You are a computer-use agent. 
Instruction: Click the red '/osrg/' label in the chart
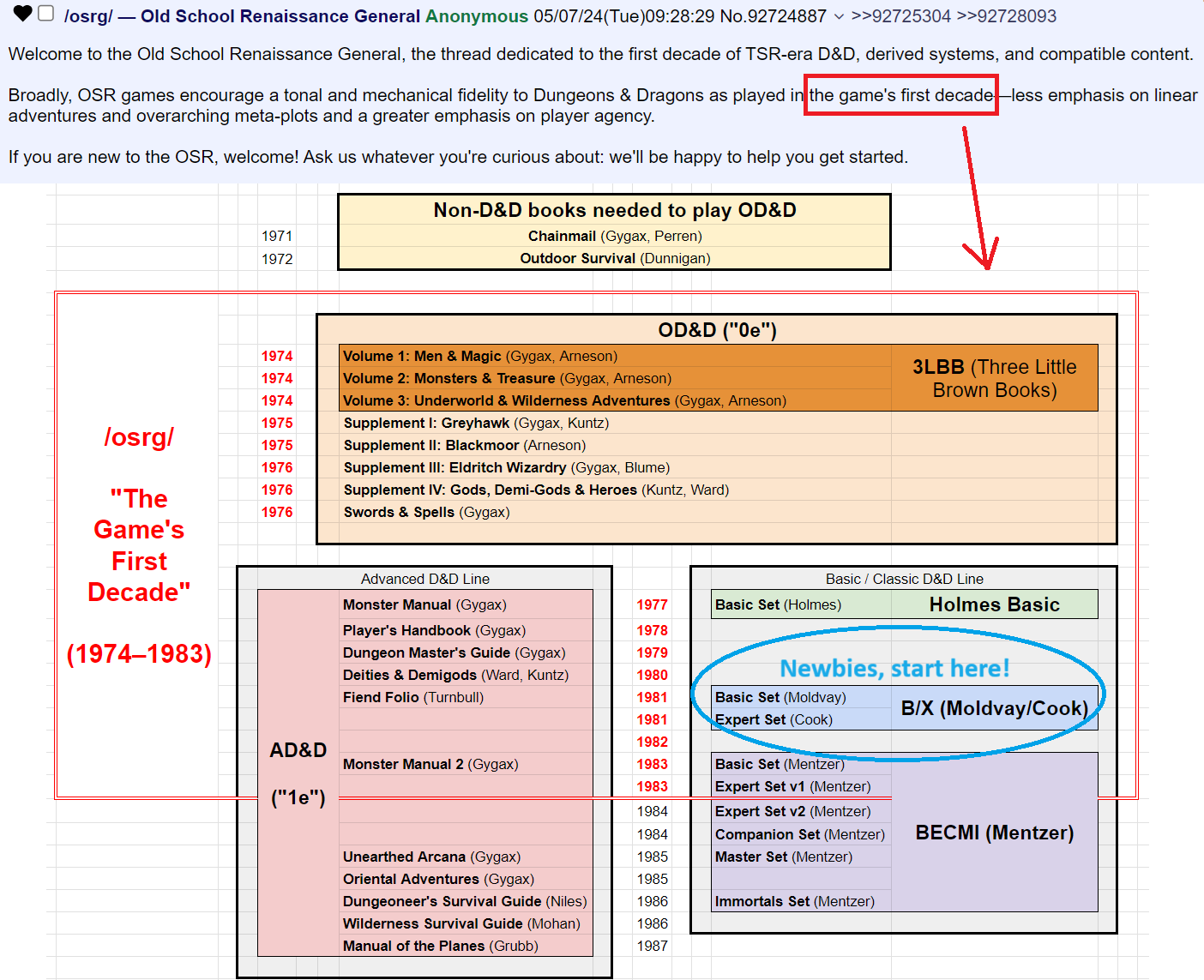[139, 437]
